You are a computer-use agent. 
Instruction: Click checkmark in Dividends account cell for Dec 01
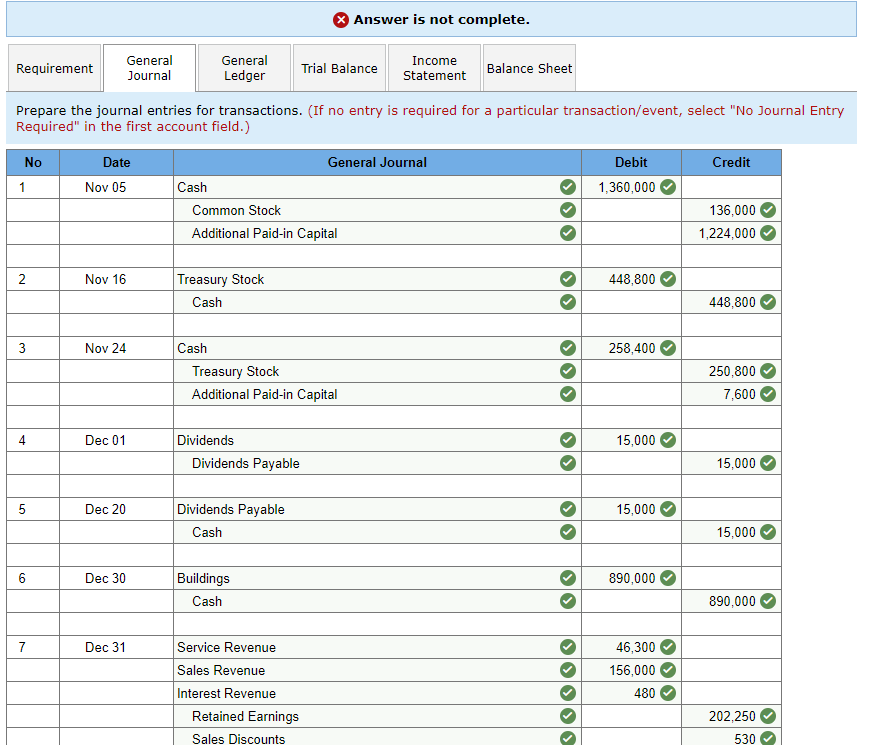pos(568,440)
